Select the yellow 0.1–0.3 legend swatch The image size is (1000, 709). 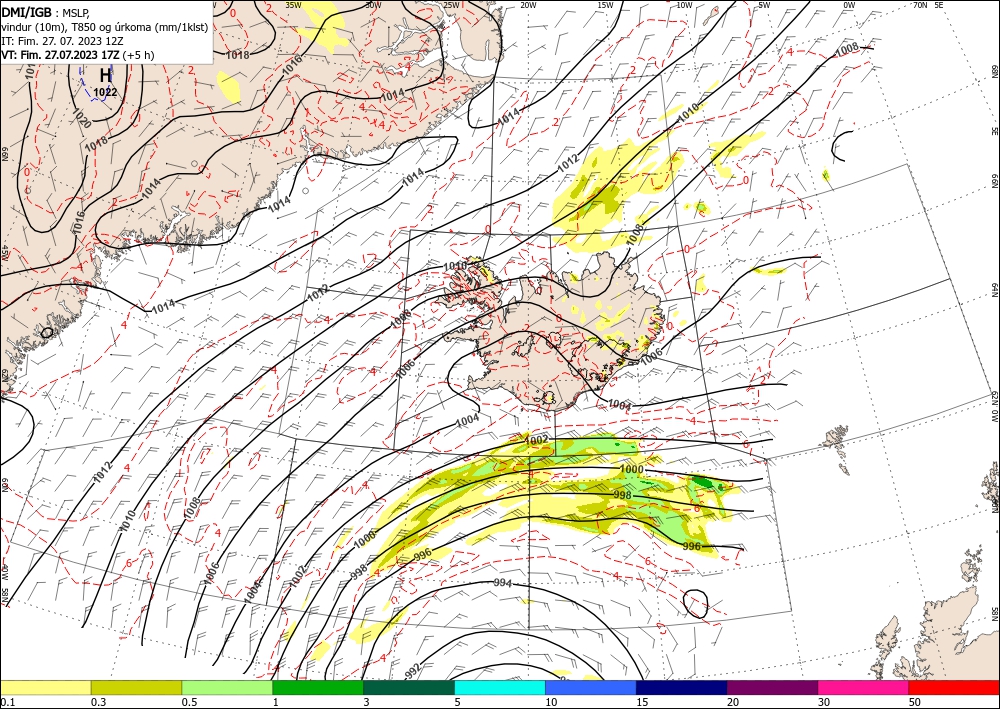(x=45, y=687)
